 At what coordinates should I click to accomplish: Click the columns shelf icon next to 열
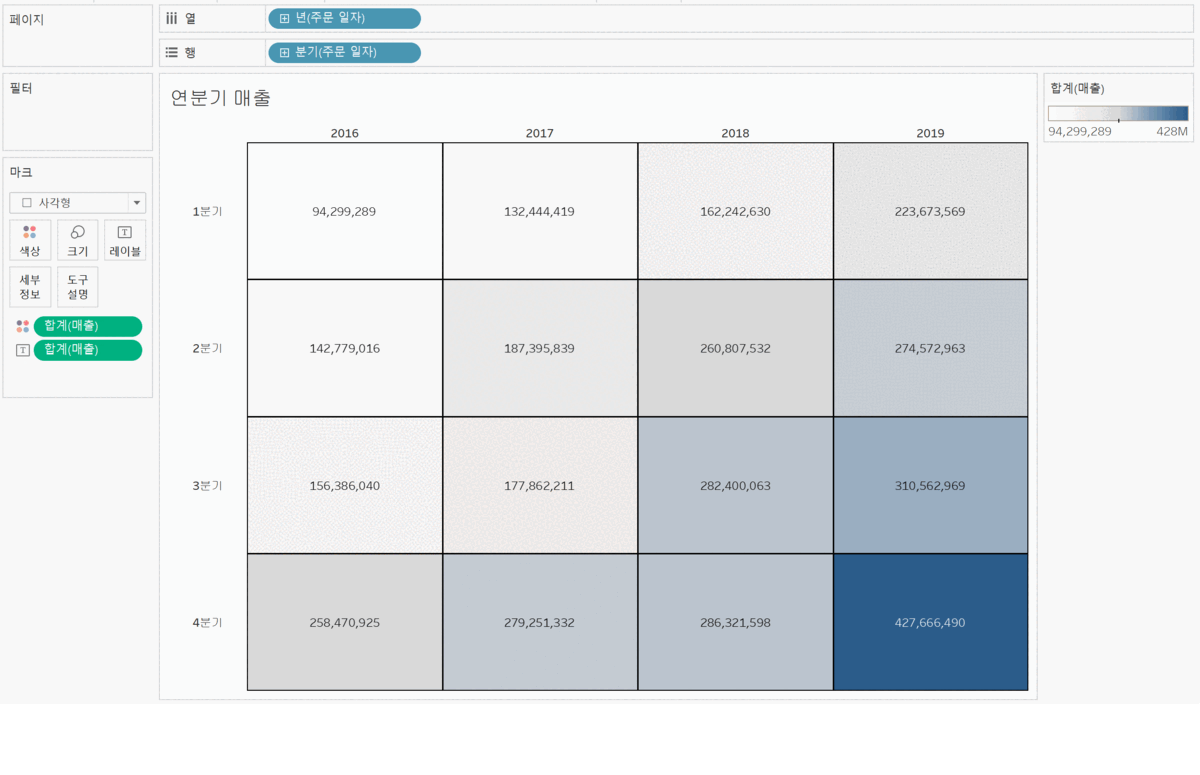(171, 18)
